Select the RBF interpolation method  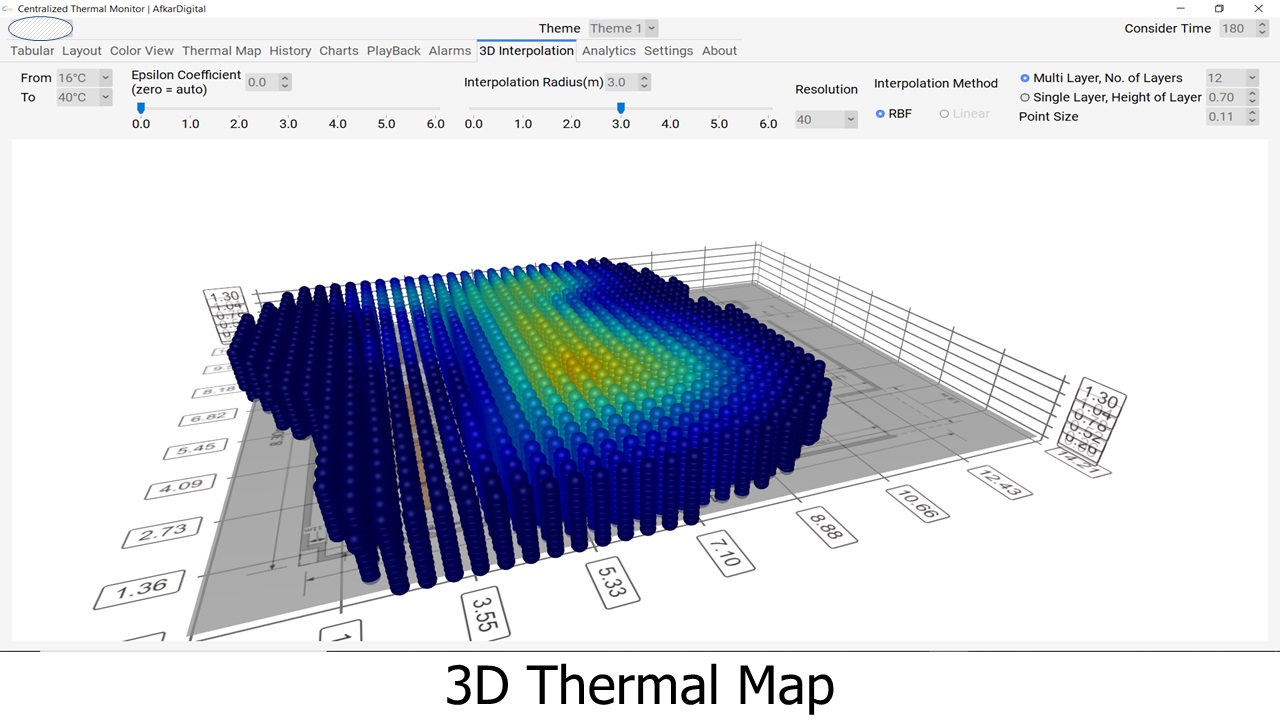(x=880, y=114)
